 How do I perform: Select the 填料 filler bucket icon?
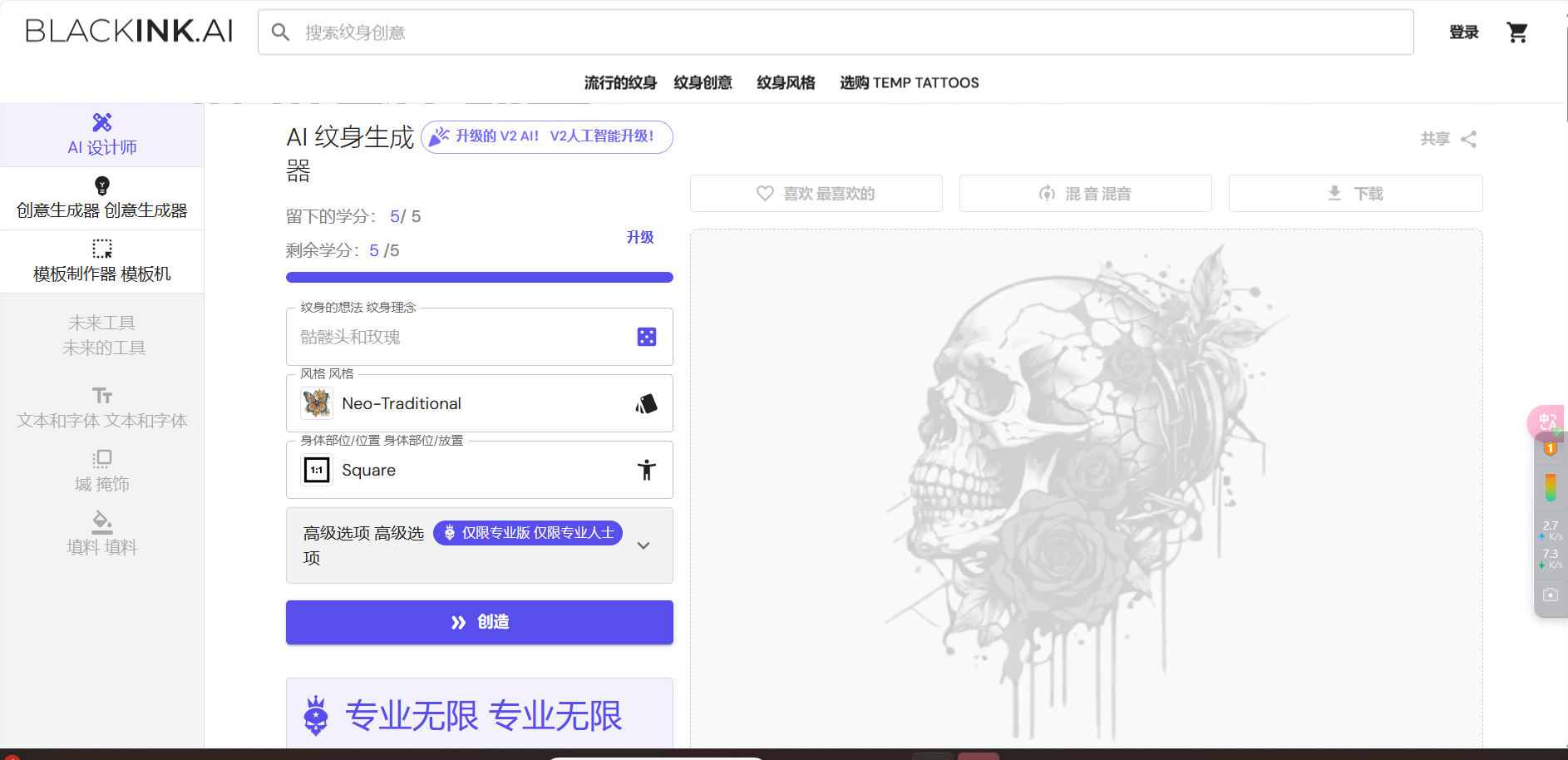[x=101, y=522]
